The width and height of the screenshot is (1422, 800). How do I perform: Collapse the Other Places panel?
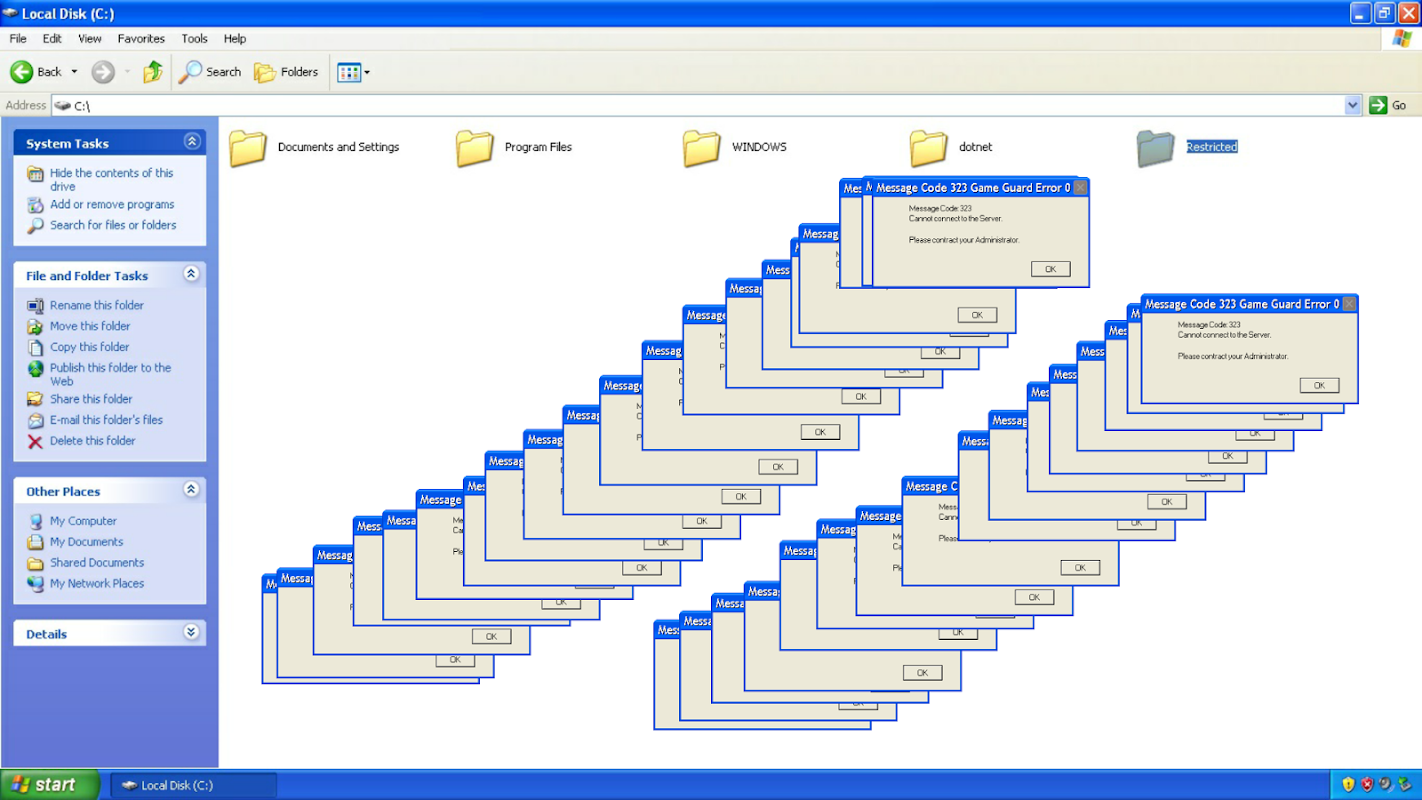tap(191, 490)
